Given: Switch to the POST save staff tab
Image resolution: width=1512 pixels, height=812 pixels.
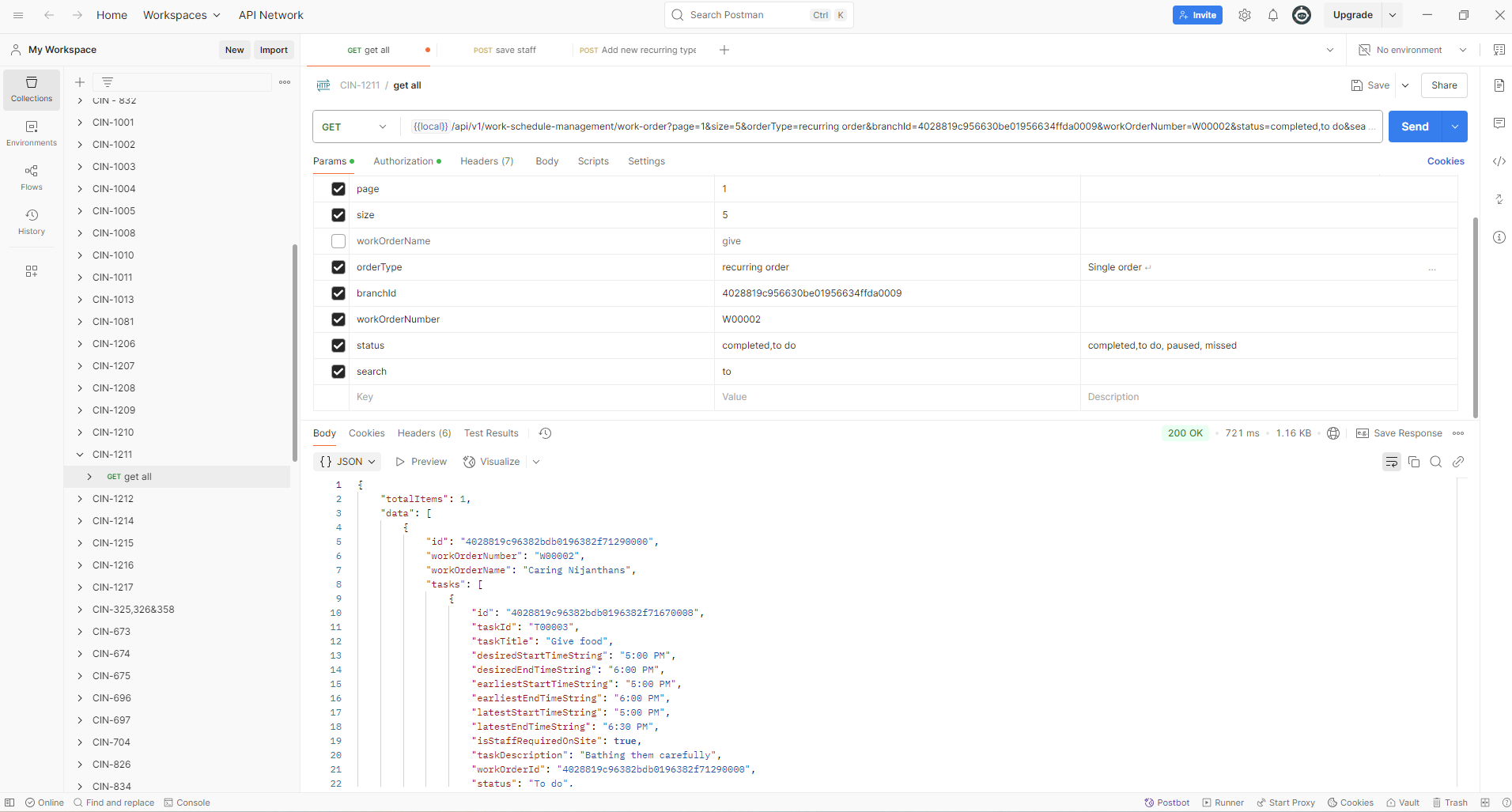Looking at the screenshot, I should 505,50.
